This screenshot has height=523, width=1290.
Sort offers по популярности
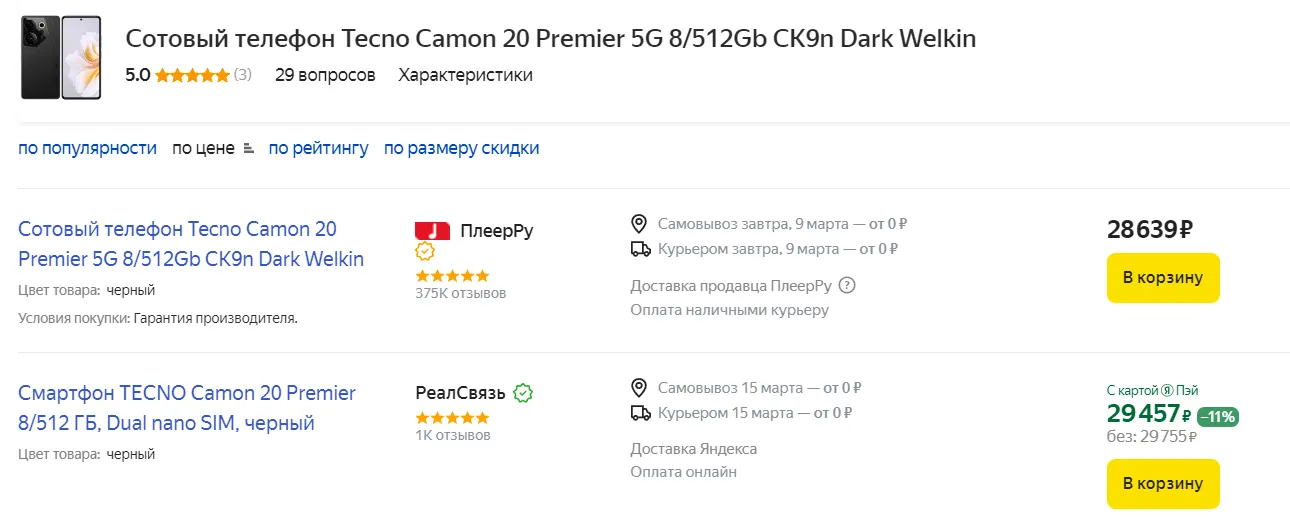coord(87,148)
